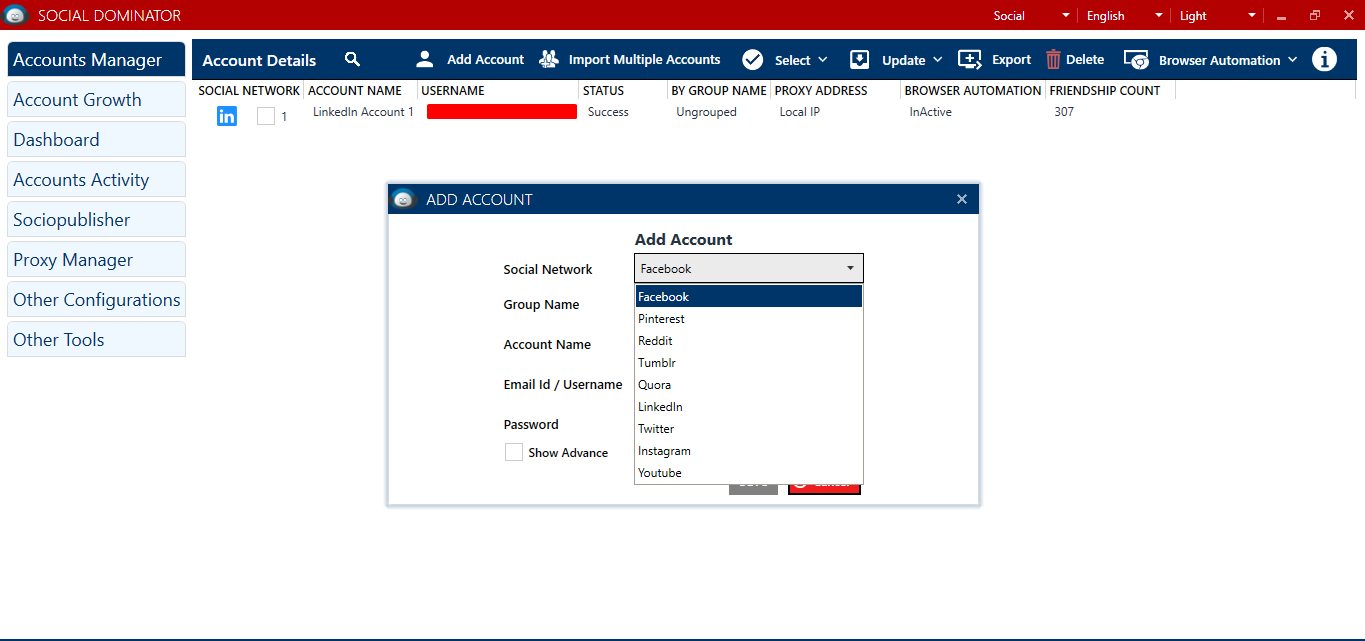Click the Select checkmark circle icon
Viewport: 1365px width, 641px height.
tap(753, 59)
